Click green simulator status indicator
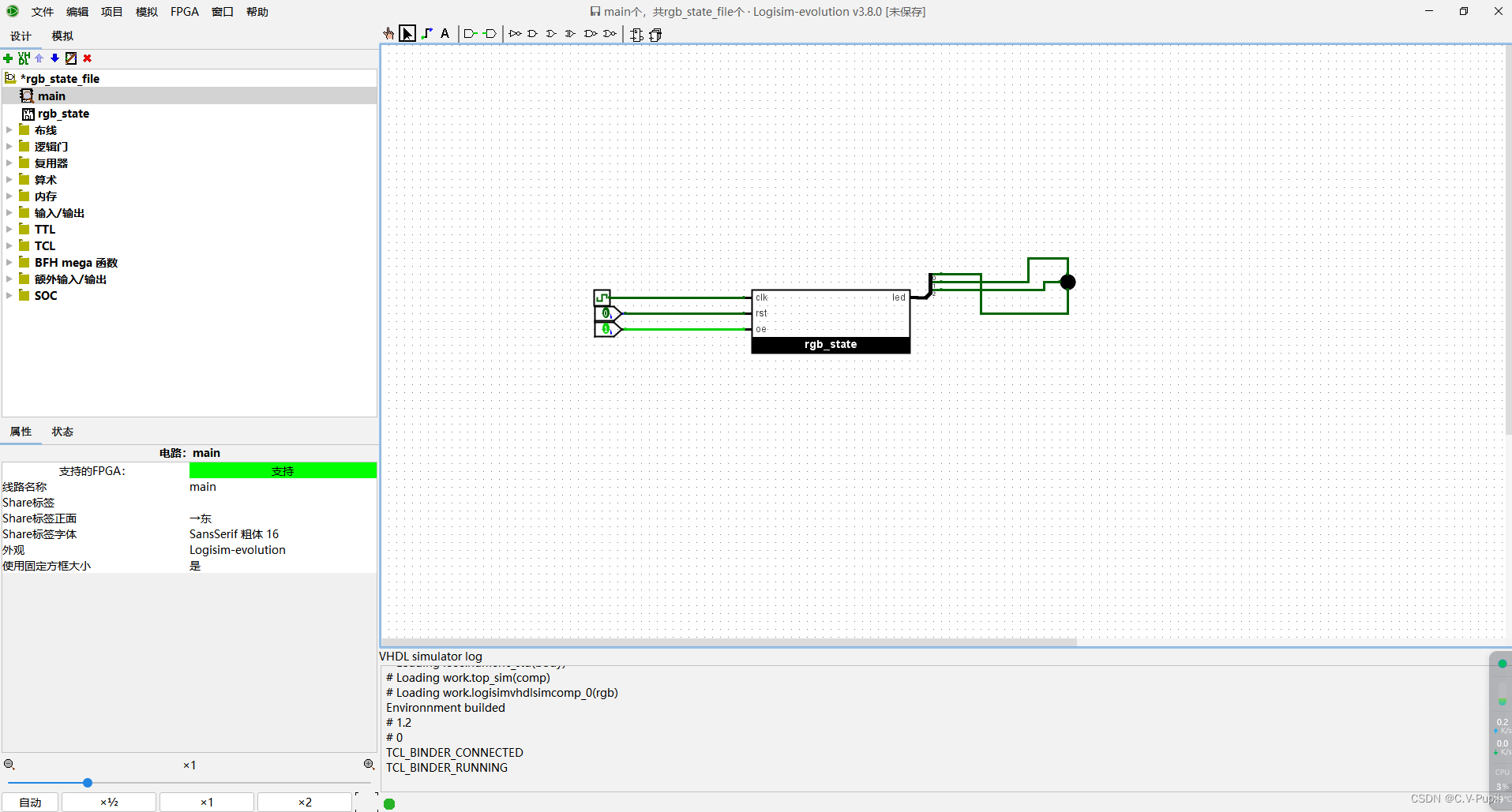1512x812 pixels. tap(389, 804)
